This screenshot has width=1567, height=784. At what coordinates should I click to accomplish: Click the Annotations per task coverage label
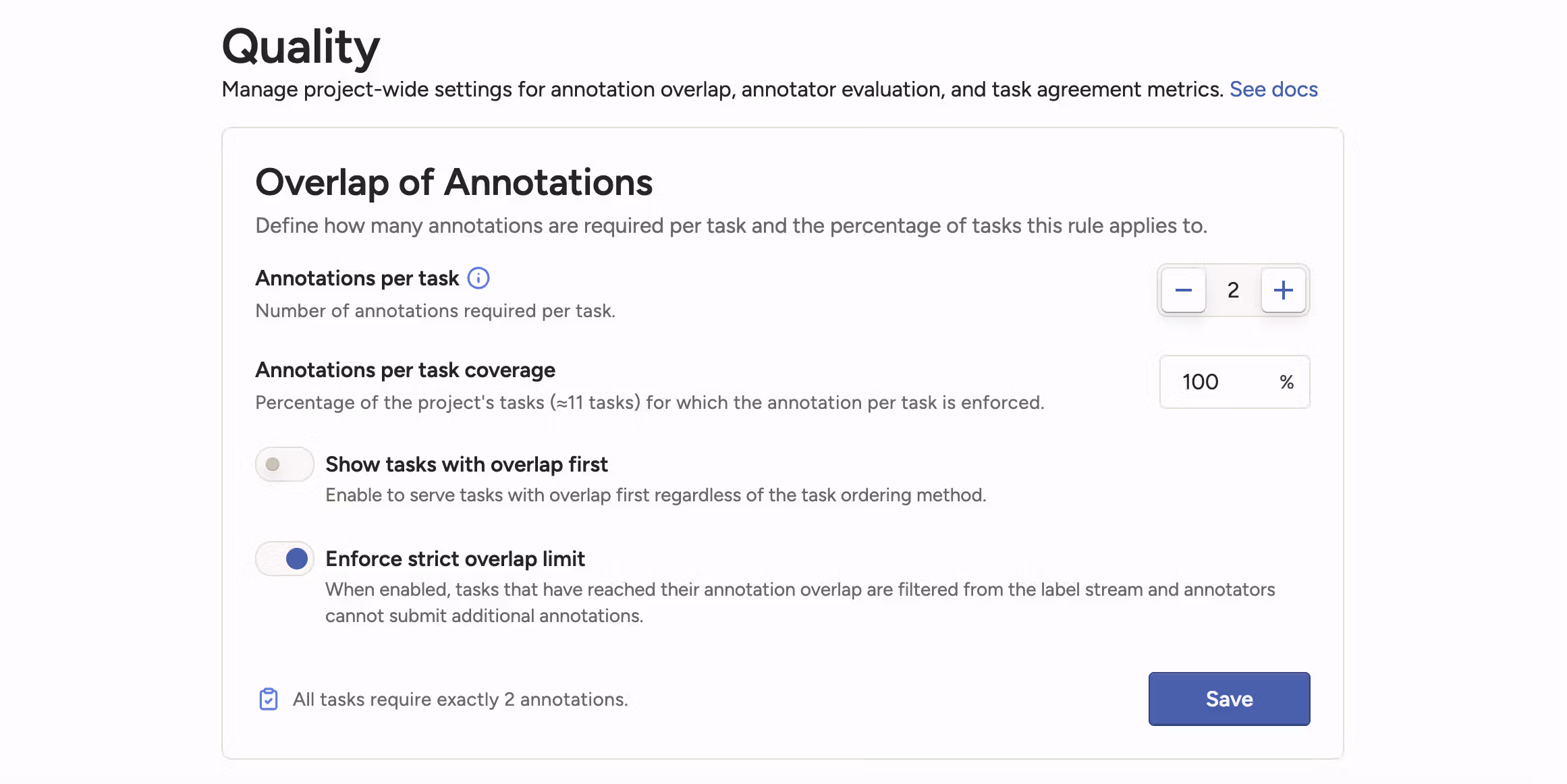tap(405, 370)
